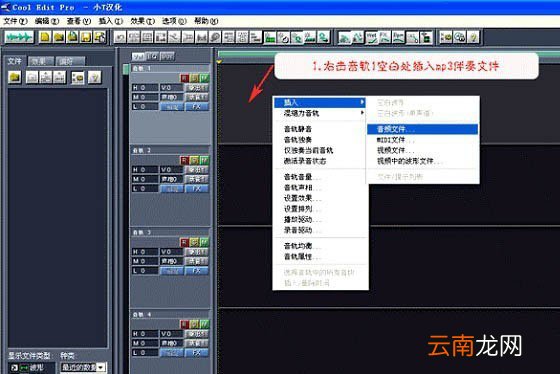The image size is (560, 374).
Task: Mute track 1 with green M button
Action: pos(204,78)
